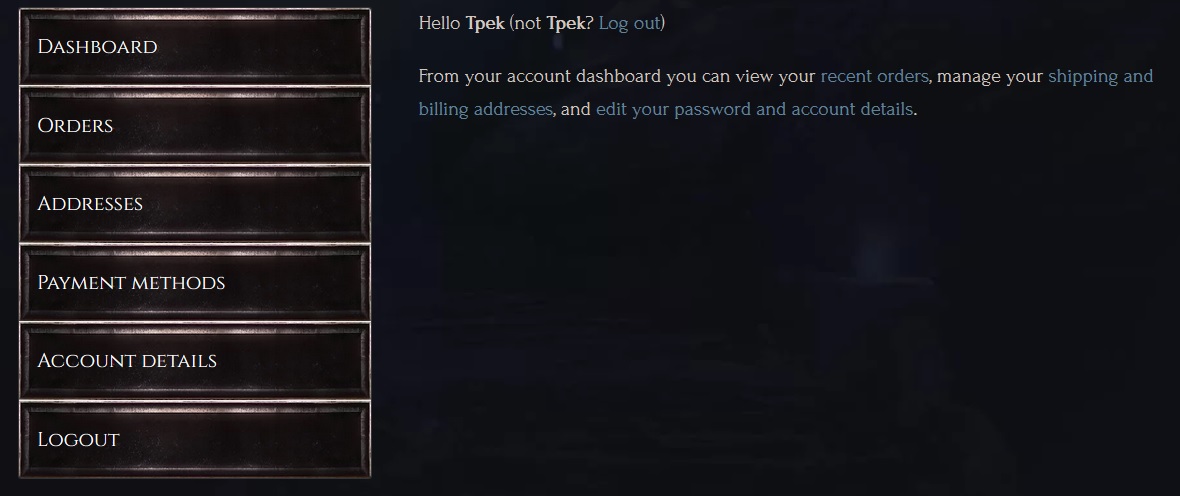Select Addresses in the account sidebar
Viewport: 1180px width, 496px height.
[195, 204]
